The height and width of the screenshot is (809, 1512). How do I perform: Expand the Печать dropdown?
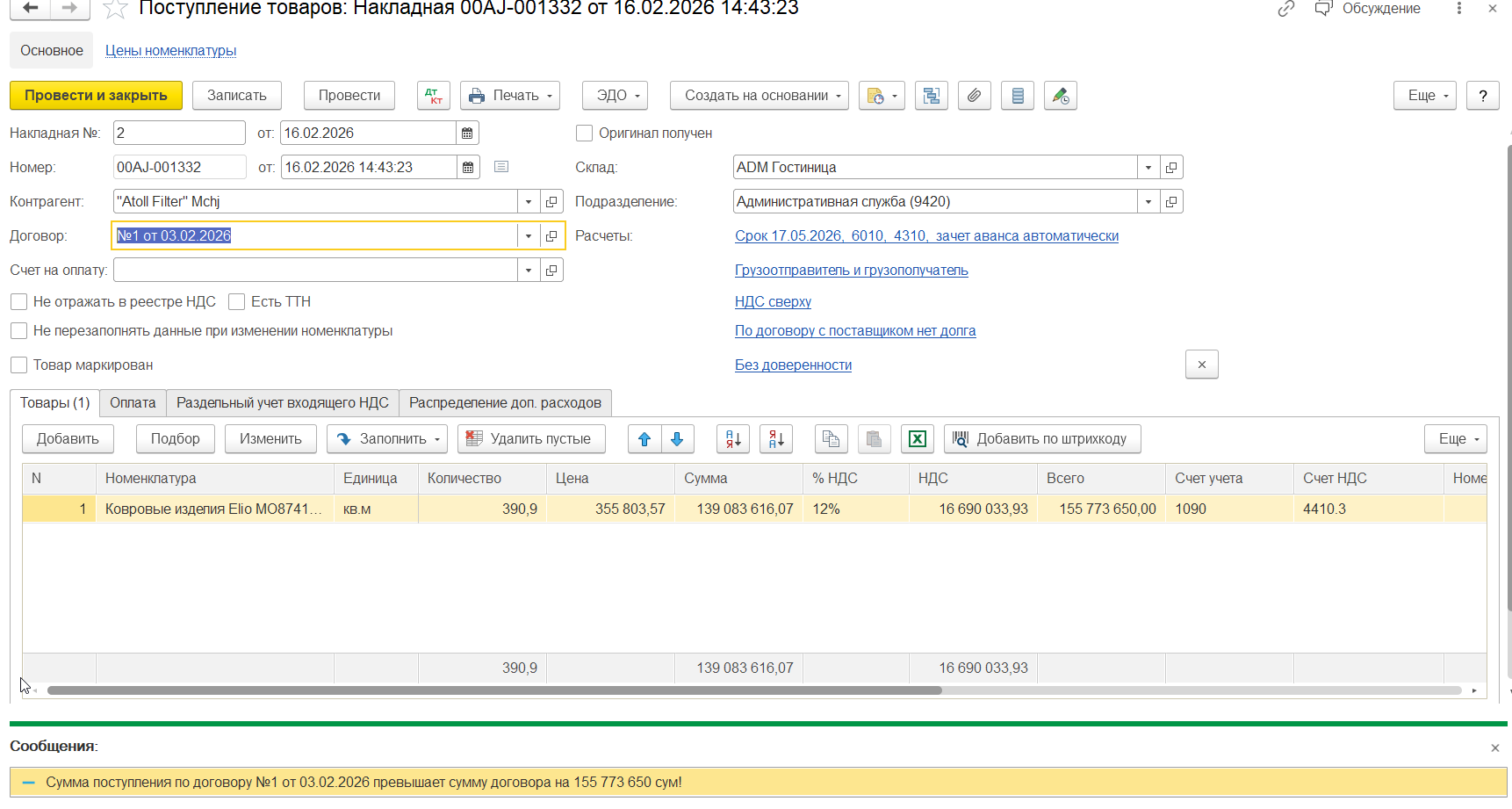click(x=510, y=96)
